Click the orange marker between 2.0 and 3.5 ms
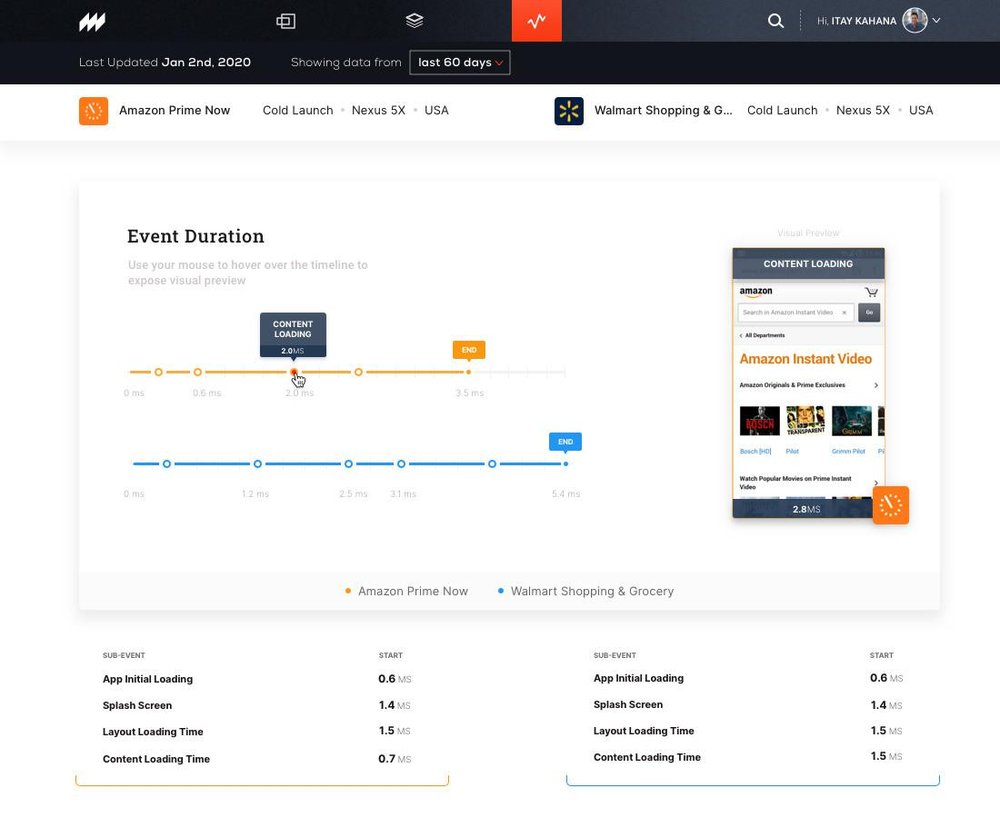1000x836 pixels. [358, 372]
